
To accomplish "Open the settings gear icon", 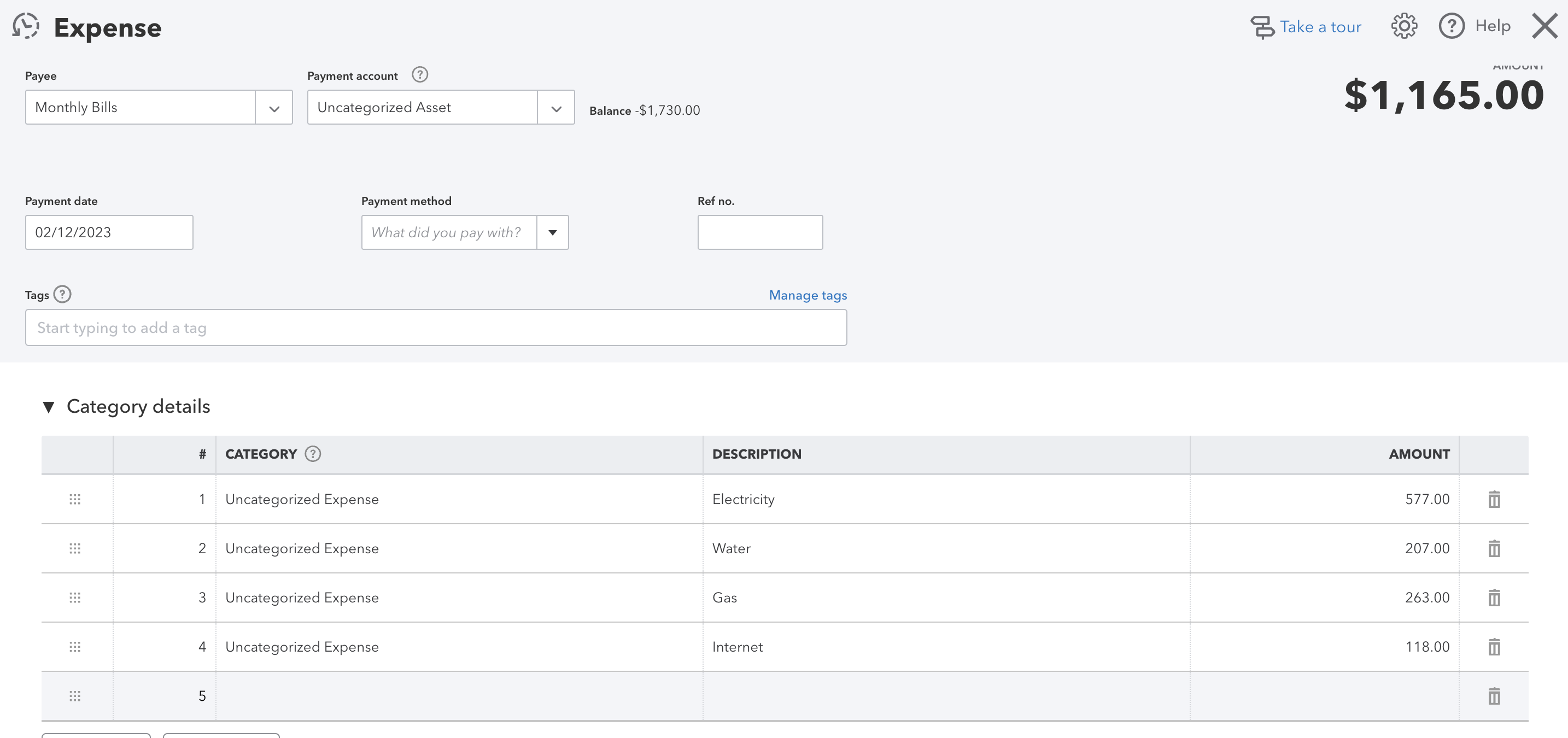I will (1403, 26).
